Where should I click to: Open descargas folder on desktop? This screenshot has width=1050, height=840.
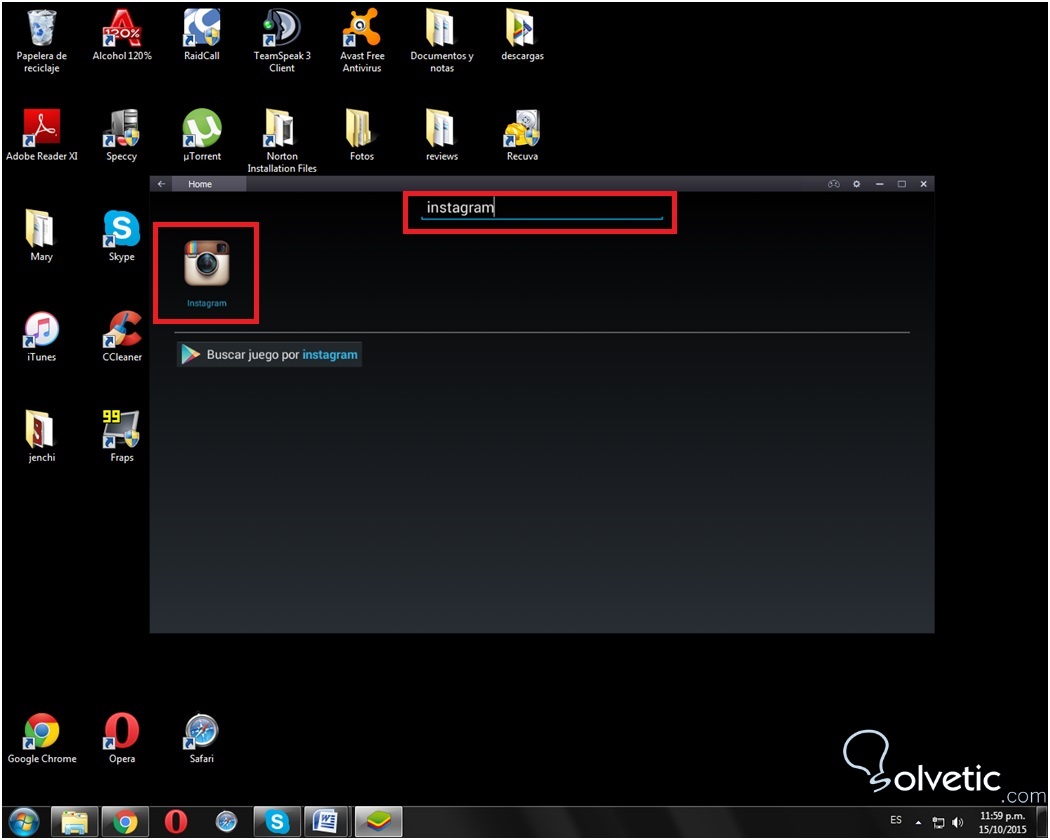tap(522, 35)
